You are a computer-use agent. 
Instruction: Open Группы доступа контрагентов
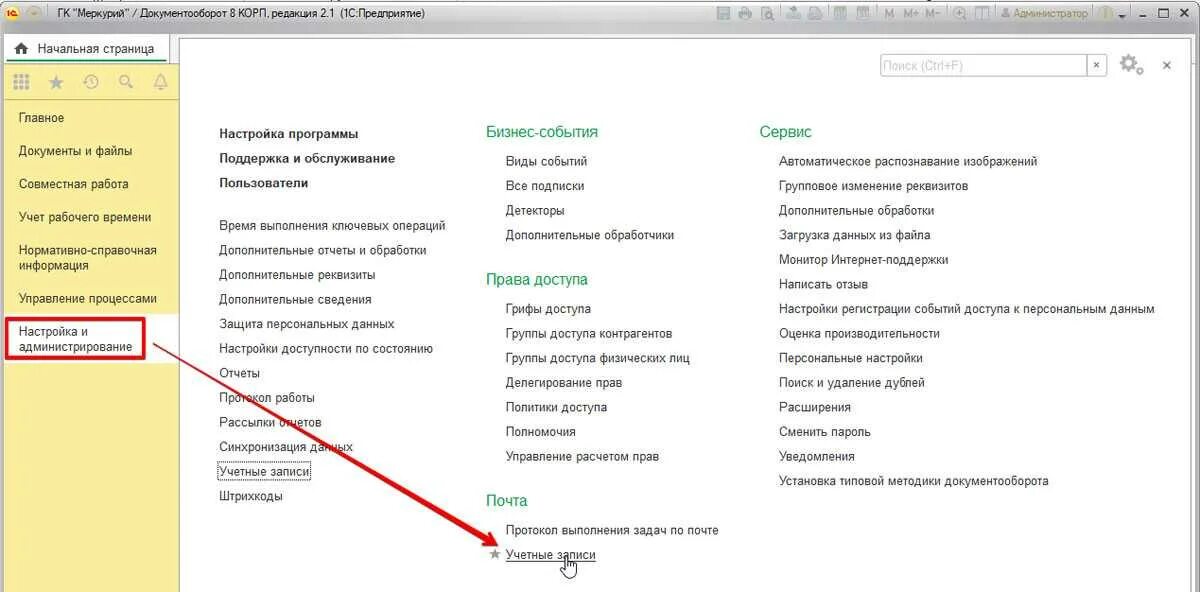pyautogui.click(x=589, y=333)
